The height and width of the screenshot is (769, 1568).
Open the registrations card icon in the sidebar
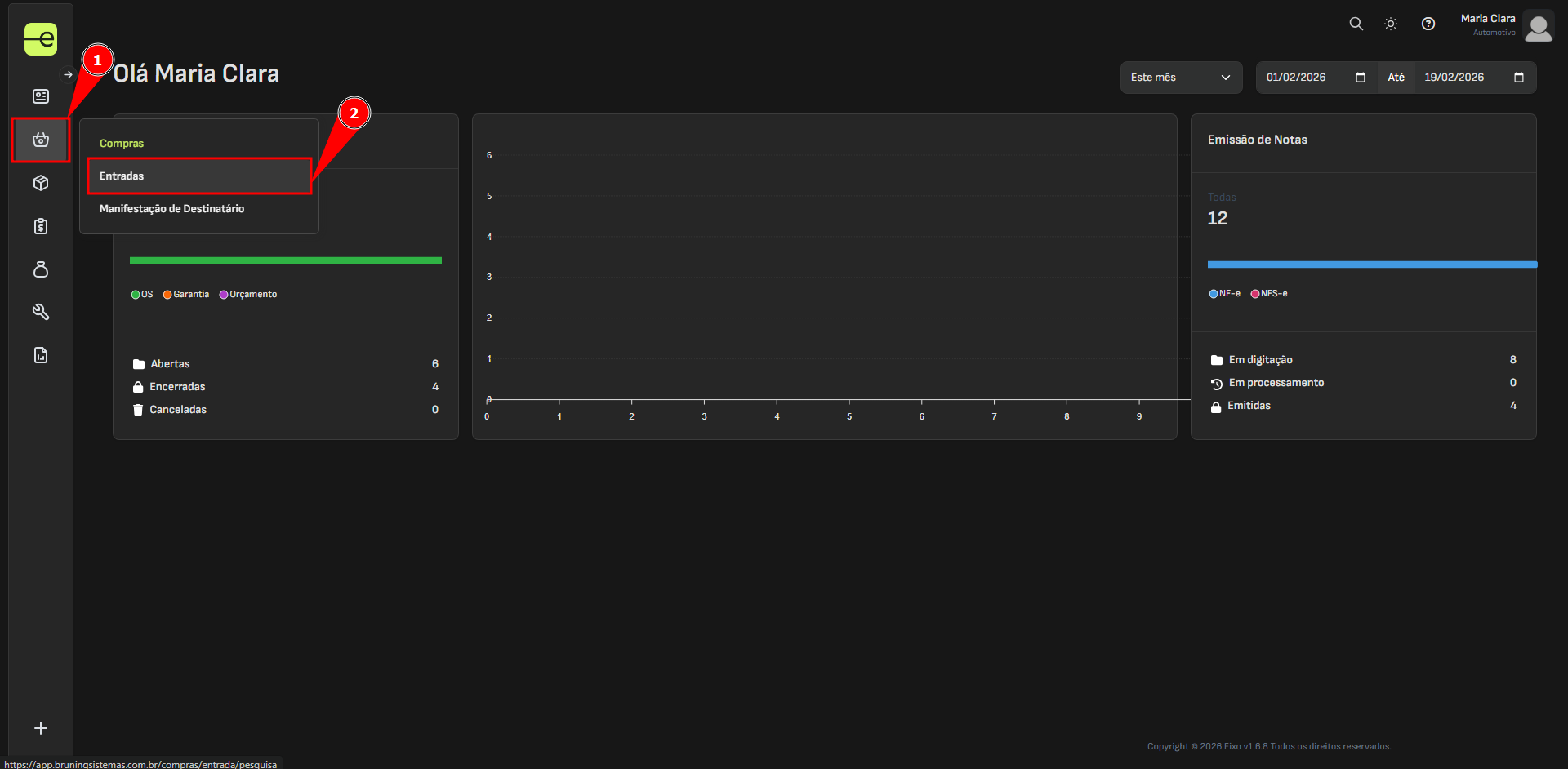40,96
